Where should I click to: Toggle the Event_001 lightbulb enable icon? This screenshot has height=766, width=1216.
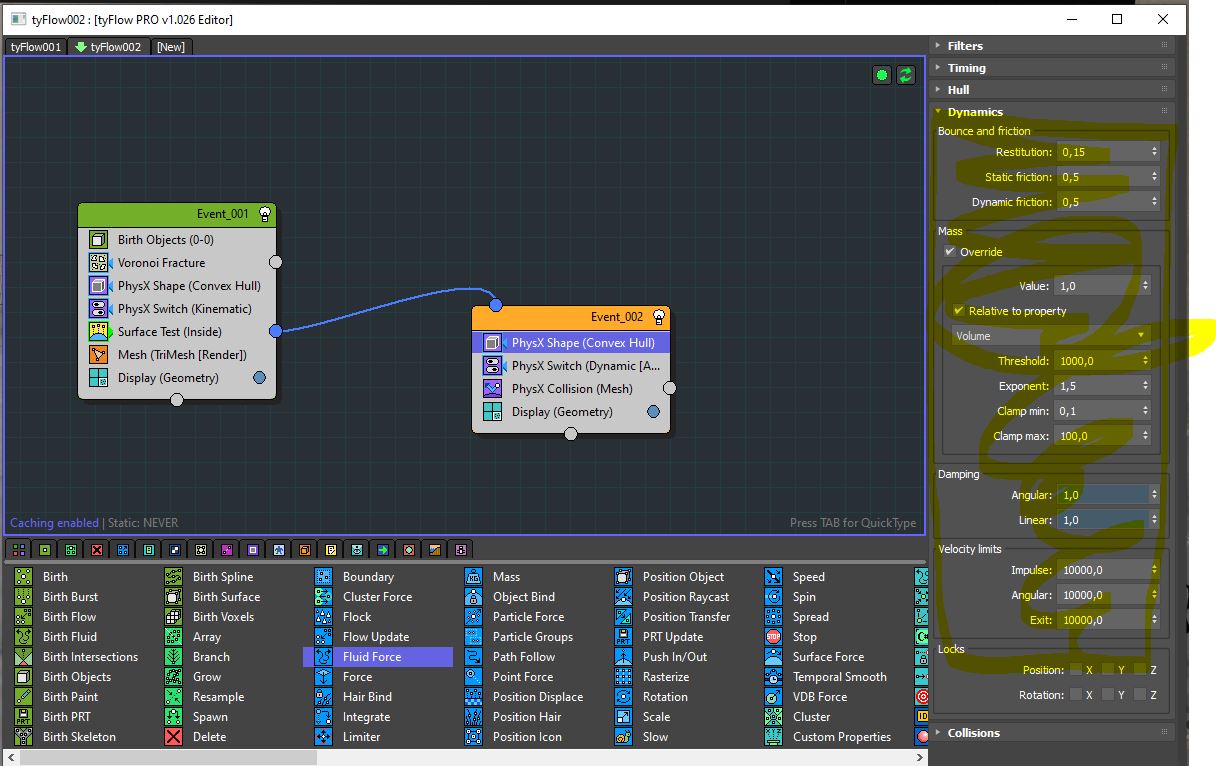point(264,213)
